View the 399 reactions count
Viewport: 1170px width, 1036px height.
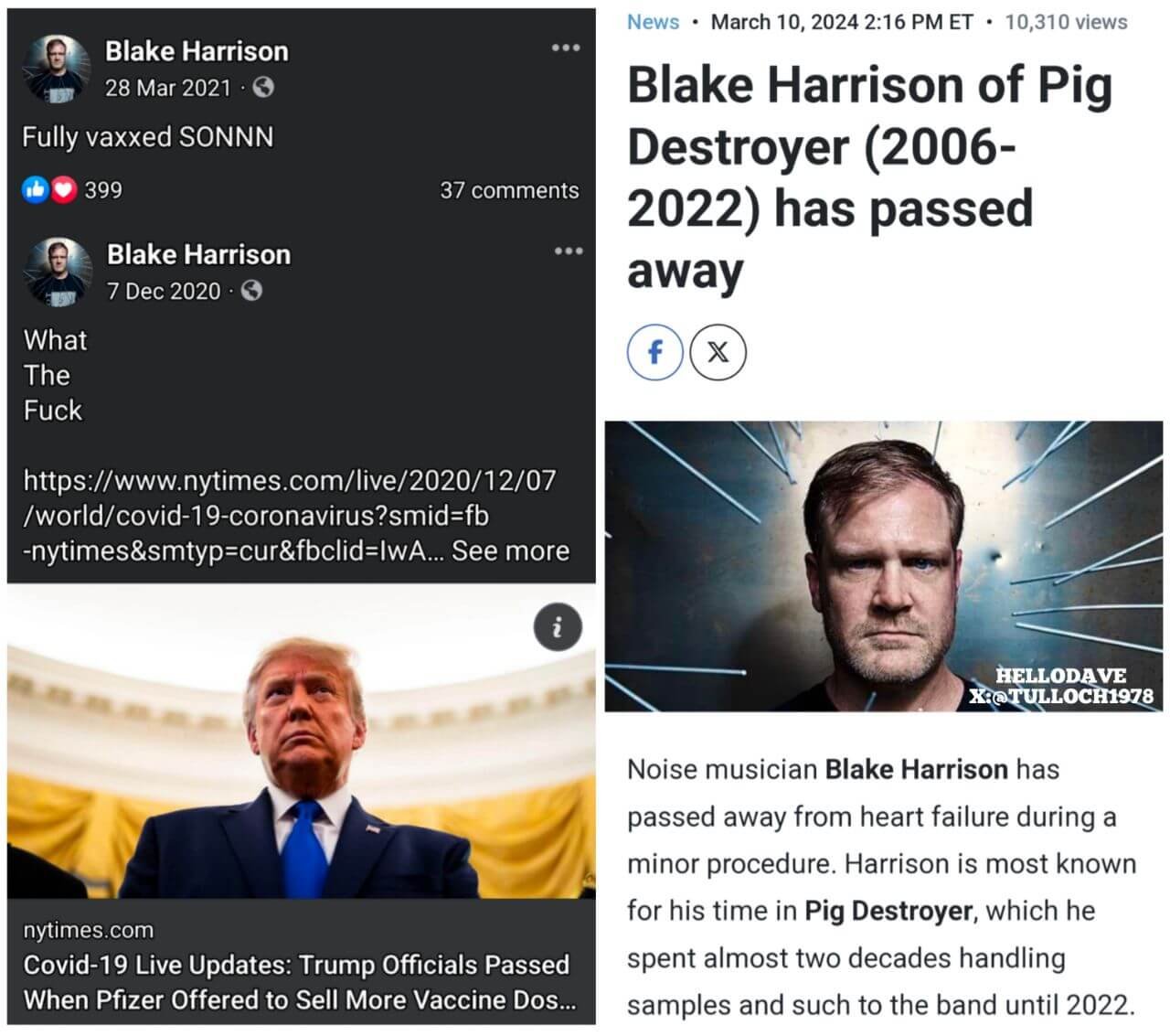(x=103, y=190)
